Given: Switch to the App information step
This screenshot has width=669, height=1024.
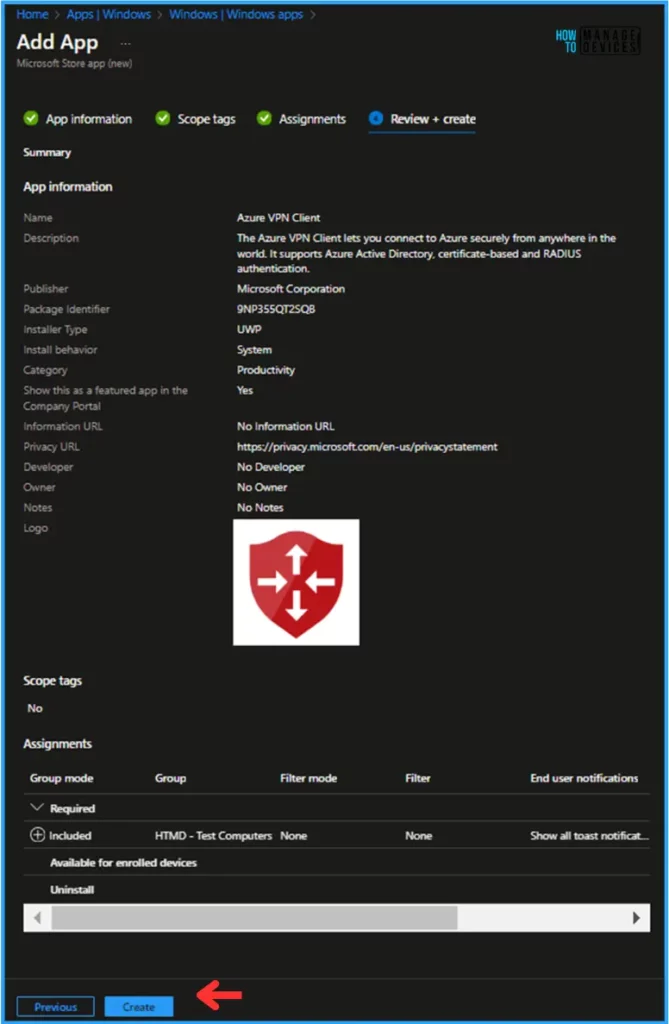Looking at the screenshot, I should pyautogui.click(x=88, y=119).
